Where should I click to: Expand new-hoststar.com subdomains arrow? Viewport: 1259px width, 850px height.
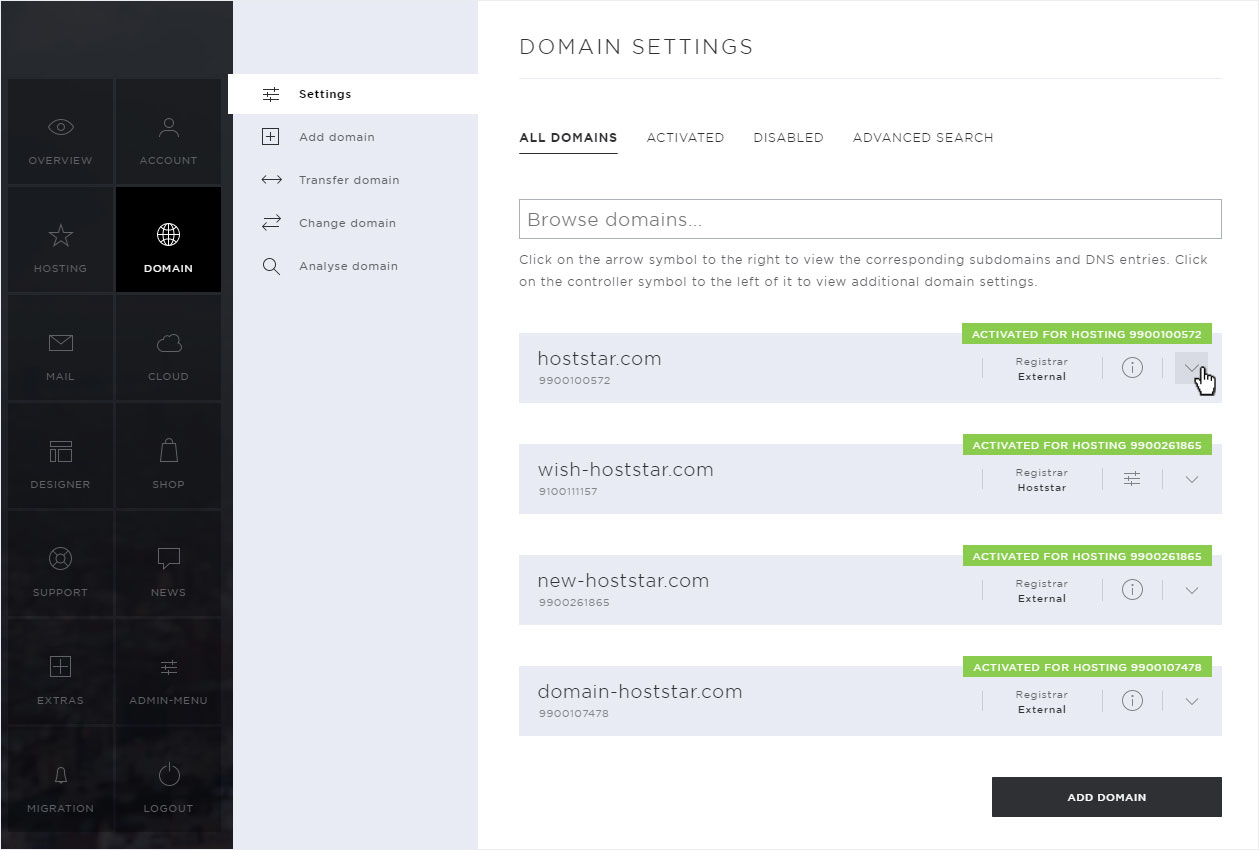point(1191,590)
